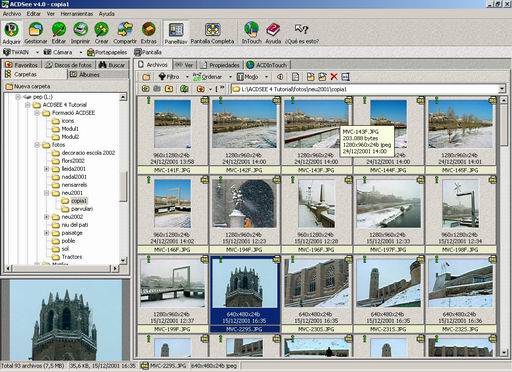Switch to the ACDInTouch tab
The width and height of the screenshot is (512, 372).
tap(267, 65)
